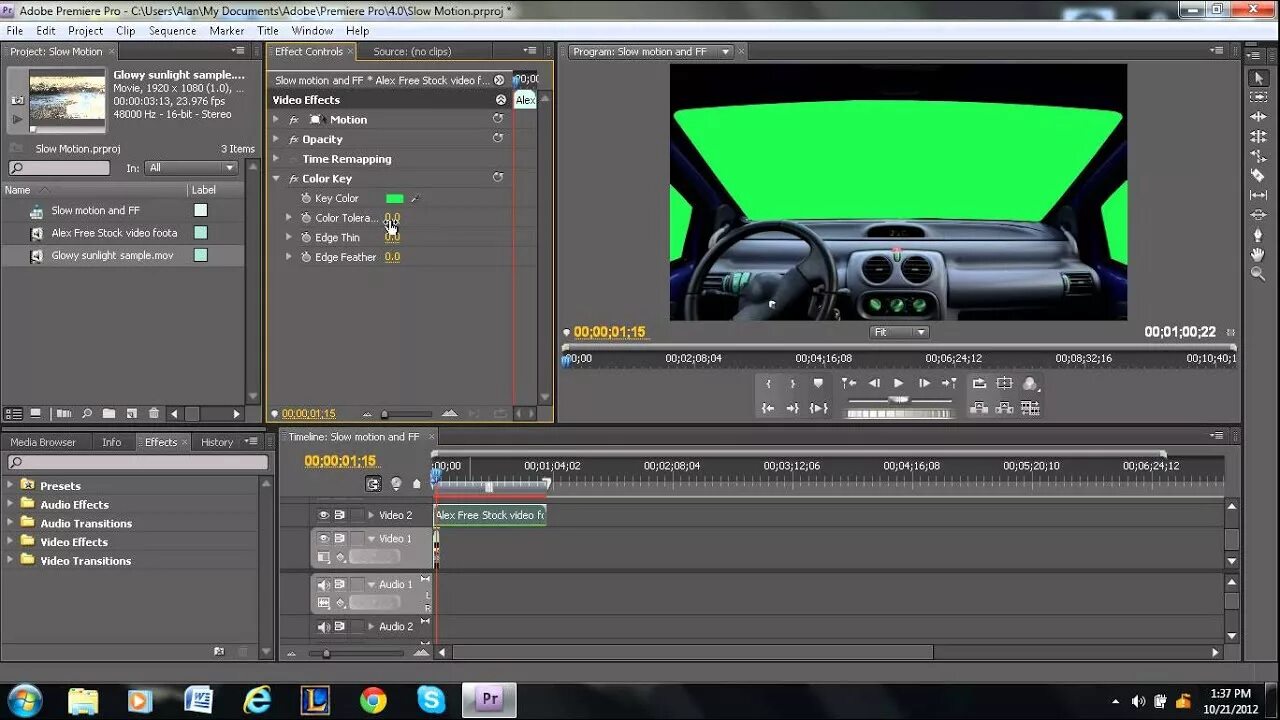Click the Find icon in Project panel
This screenshot has height=720, width=1280.
click(87, 414)
